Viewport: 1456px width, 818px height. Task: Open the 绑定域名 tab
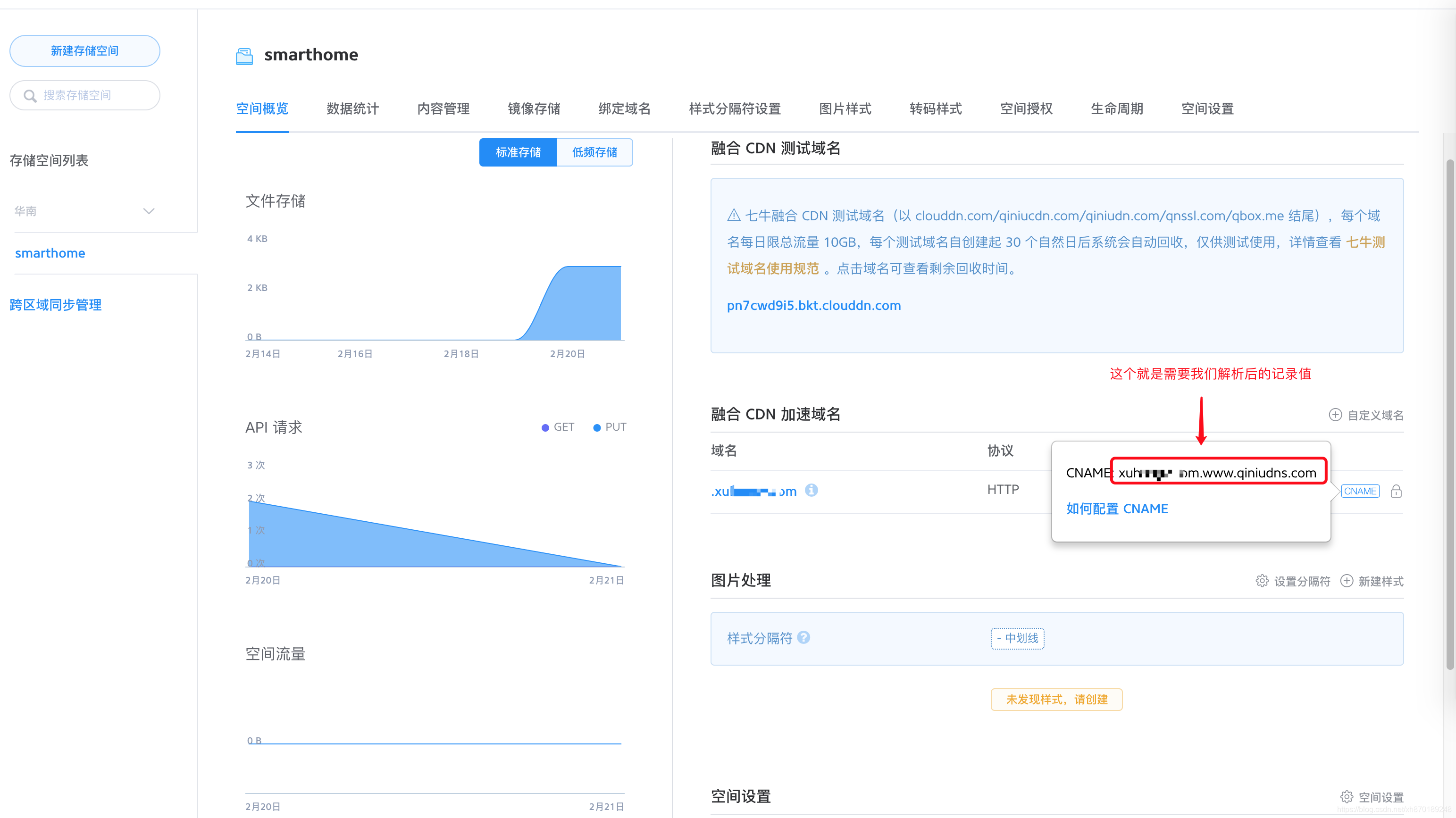[x=624, y=109]
